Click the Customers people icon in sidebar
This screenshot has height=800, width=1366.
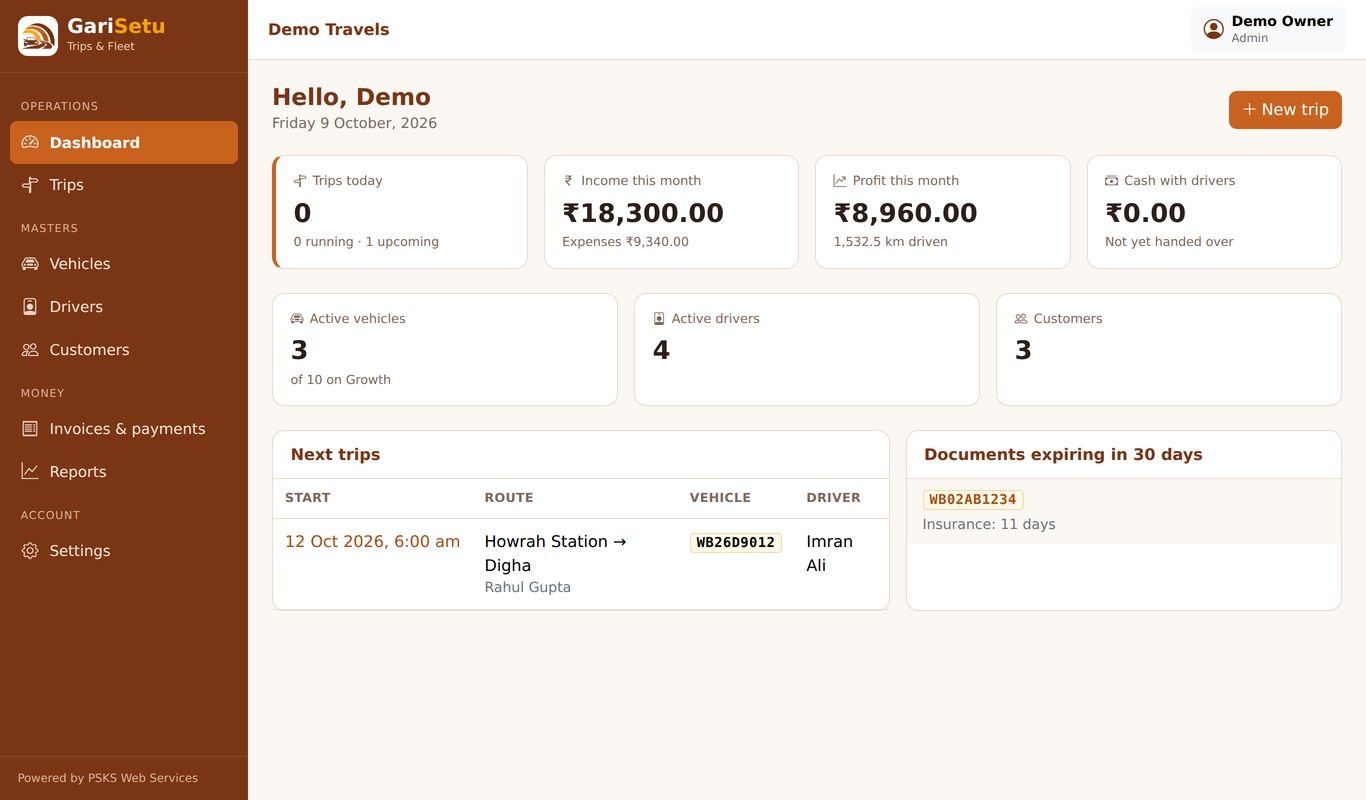(x=30, y=350)
